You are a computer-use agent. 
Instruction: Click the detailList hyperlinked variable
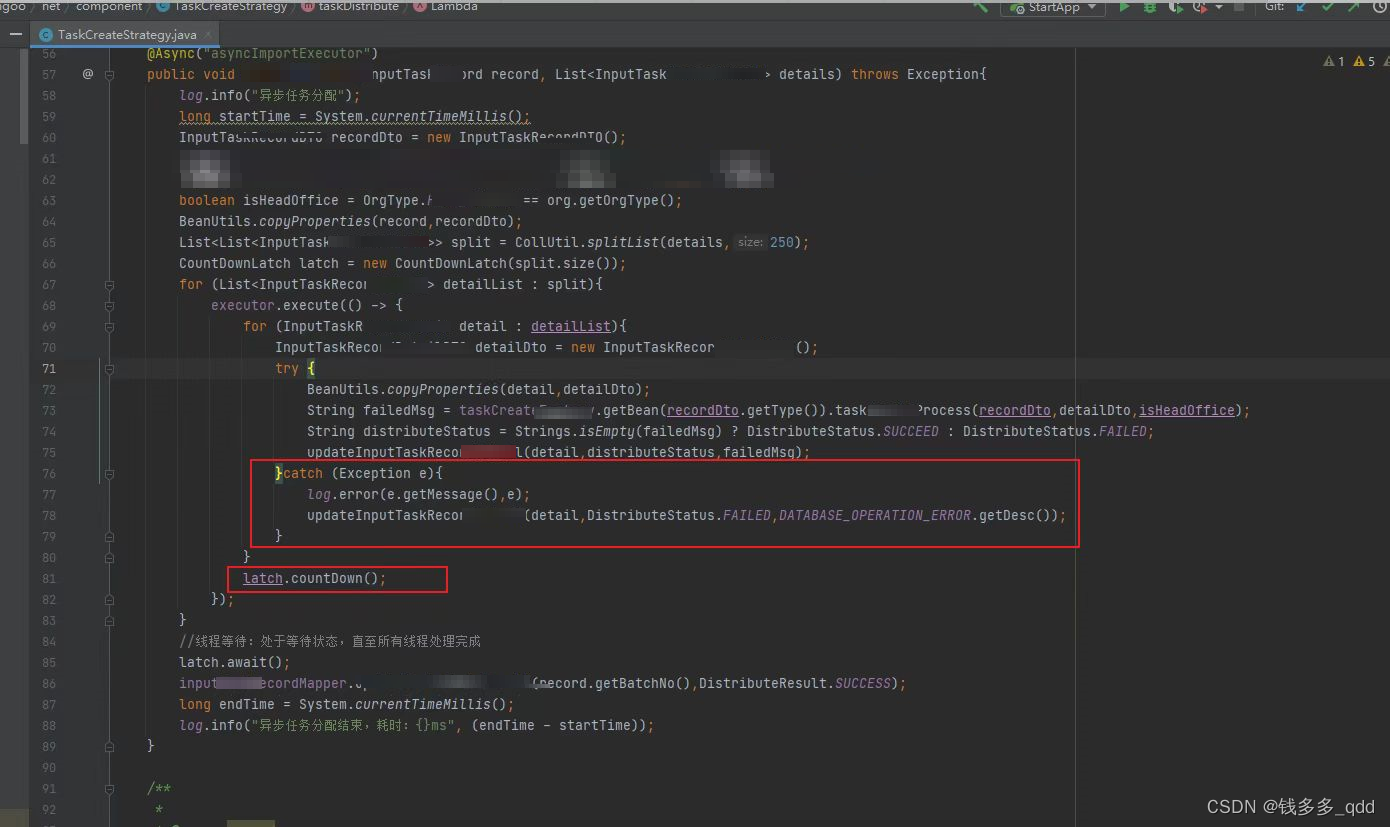(x=571, y=326)
